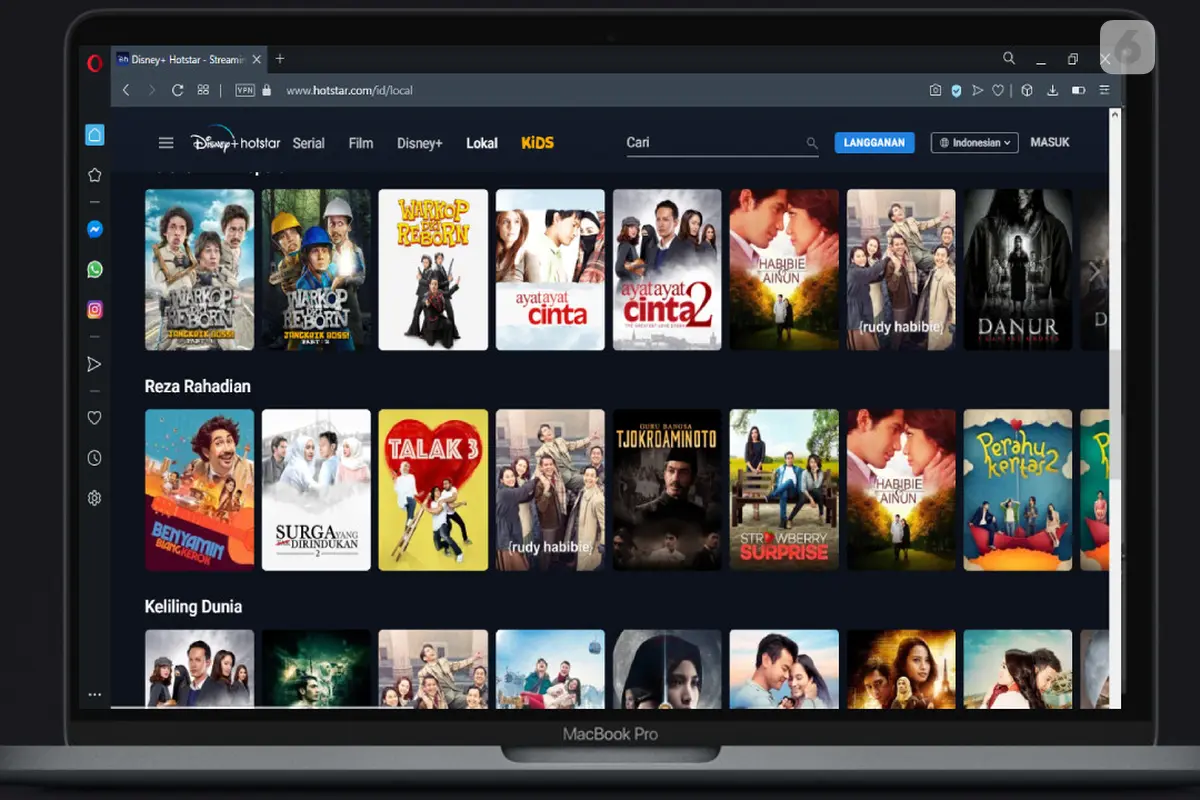The image size is (1200, 800).
Task: Expand the sidebar three-dots menu
Action: point(95,694)
